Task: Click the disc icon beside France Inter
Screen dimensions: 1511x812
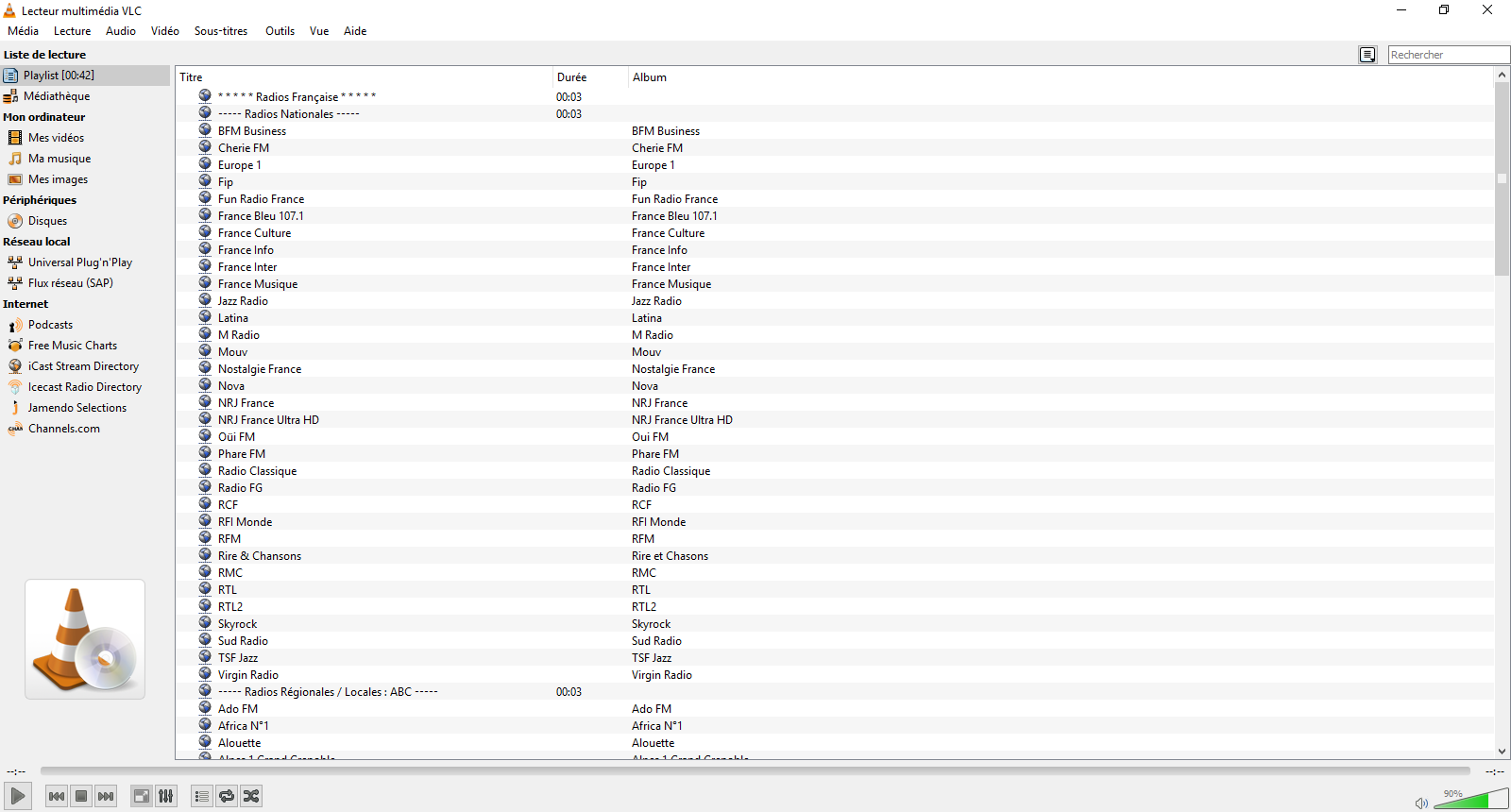Action: 205,266
